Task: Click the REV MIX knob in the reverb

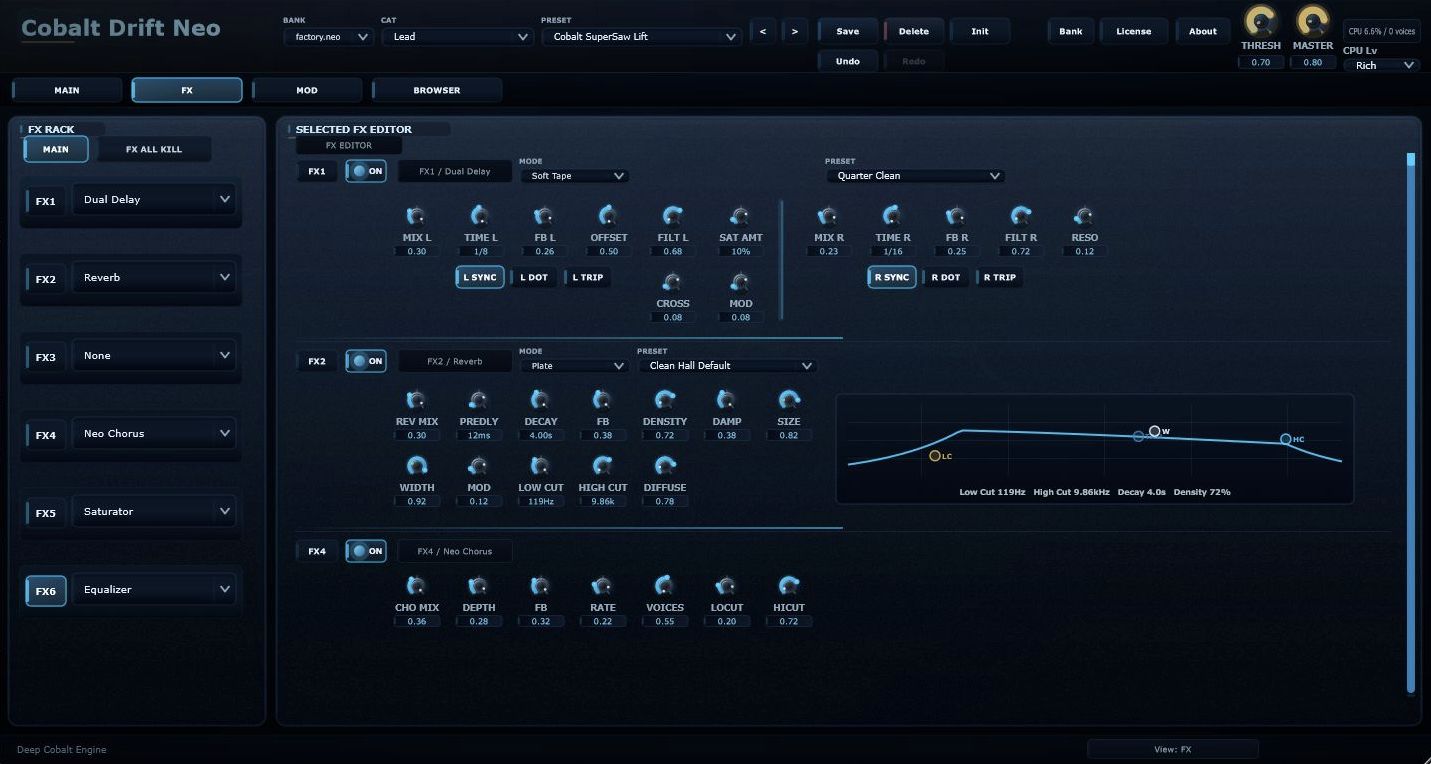Action: coord(416,400)
